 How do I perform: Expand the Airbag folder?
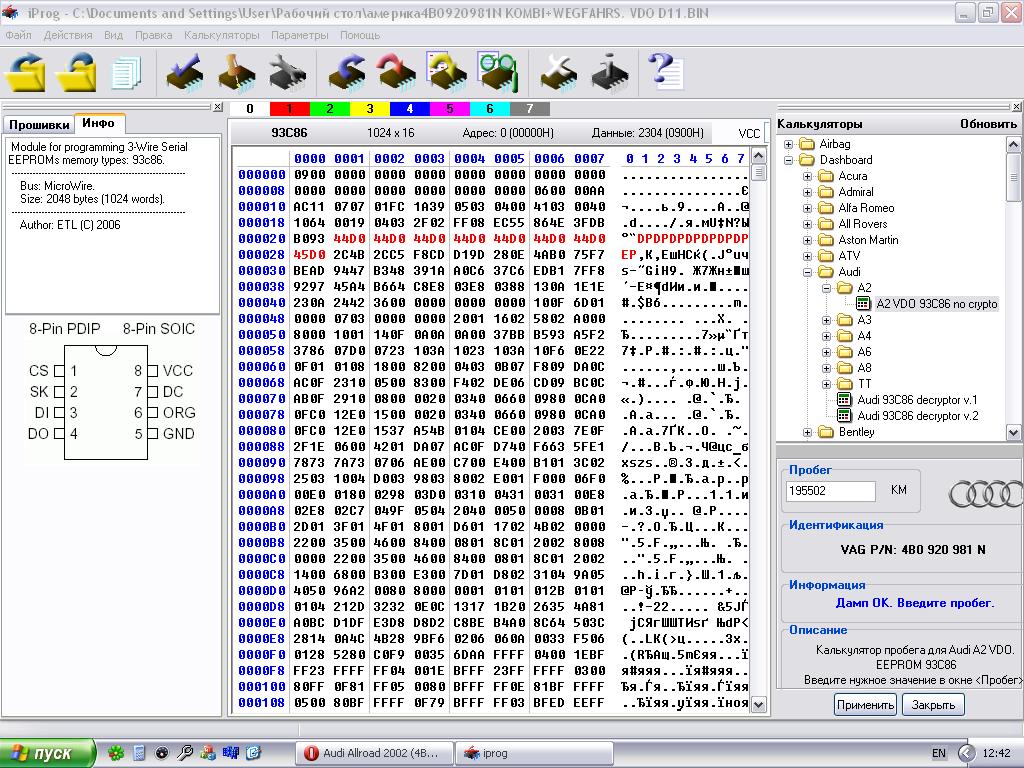pyautogui.click(x=788, y=144)
